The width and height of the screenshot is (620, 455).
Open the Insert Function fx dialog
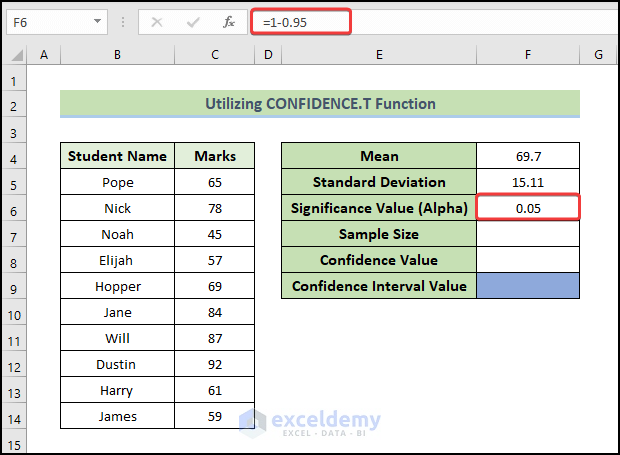[x=228, y=21]
